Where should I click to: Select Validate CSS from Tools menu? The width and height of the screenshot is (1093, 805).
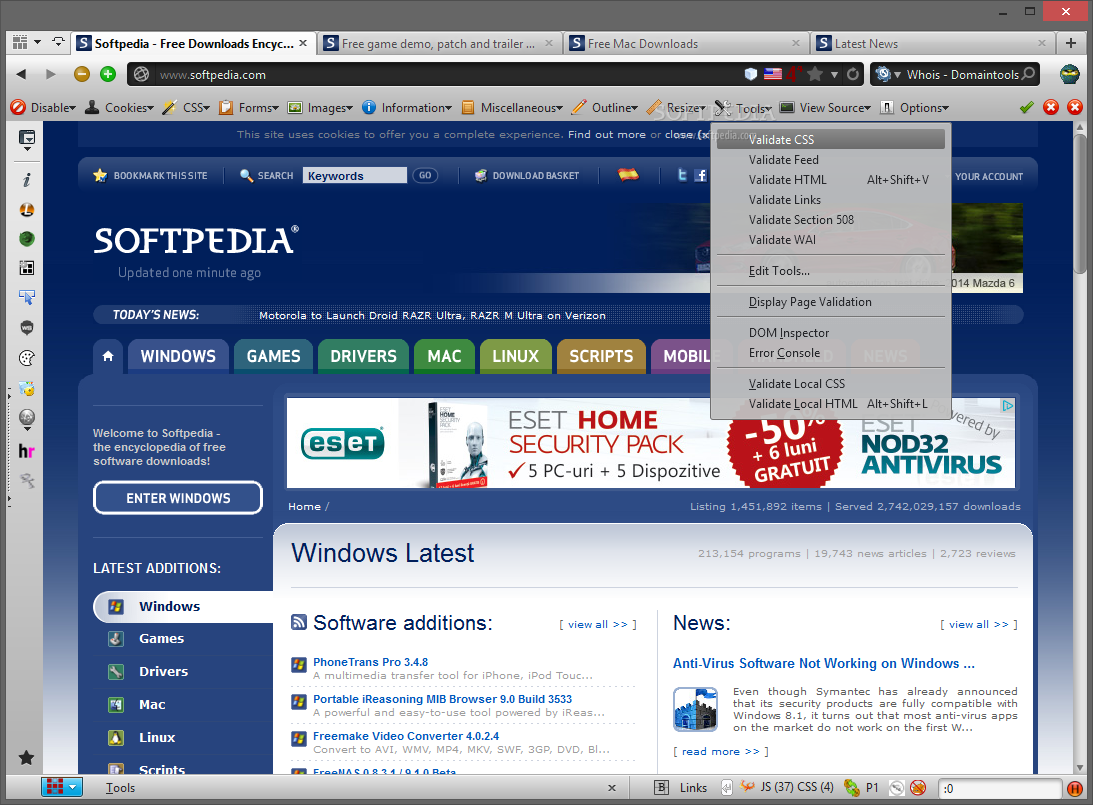pyautogui.click(x=830, y=139)
